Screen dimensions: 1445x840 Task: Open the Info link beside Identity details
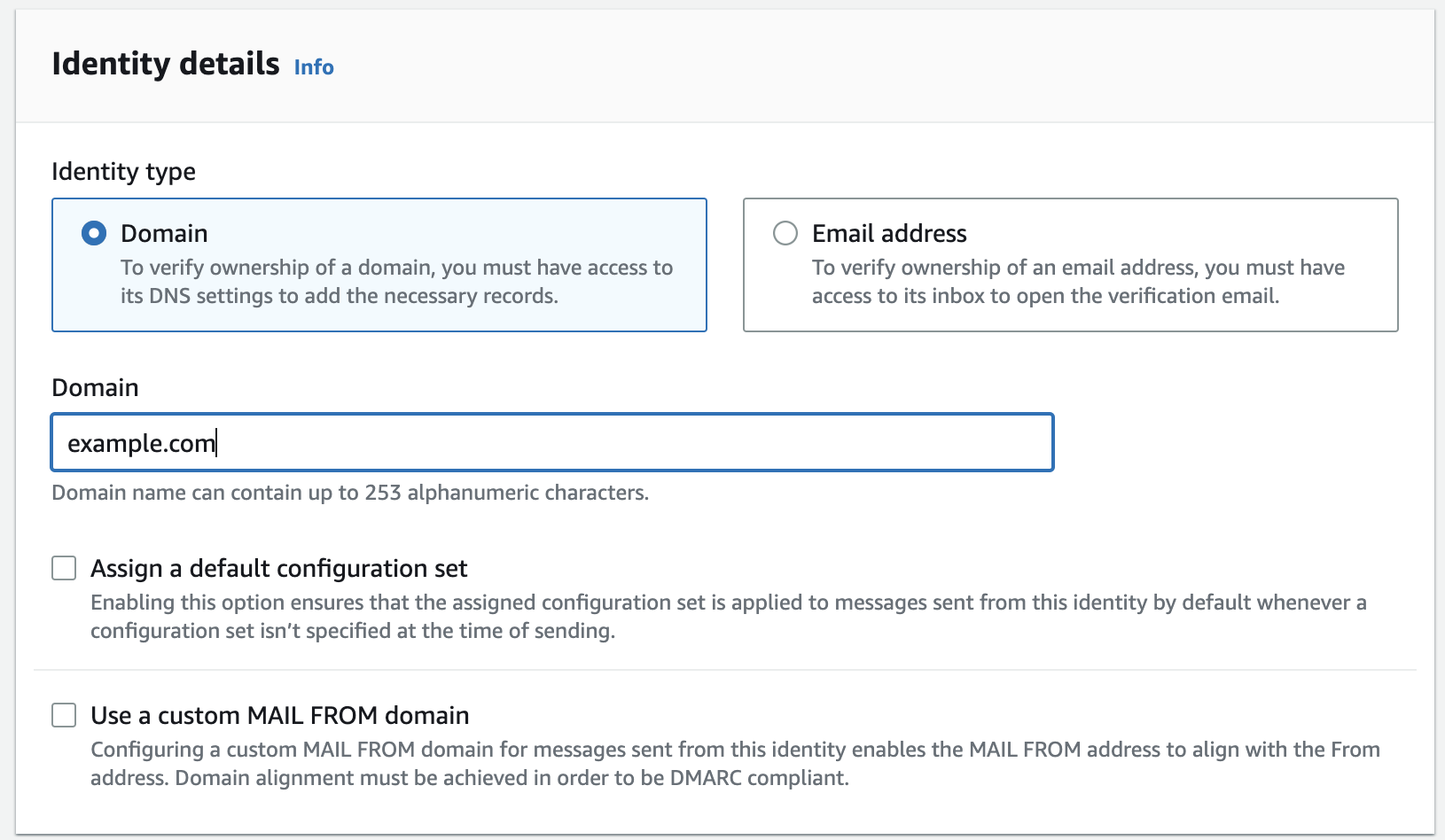(313, 66)
